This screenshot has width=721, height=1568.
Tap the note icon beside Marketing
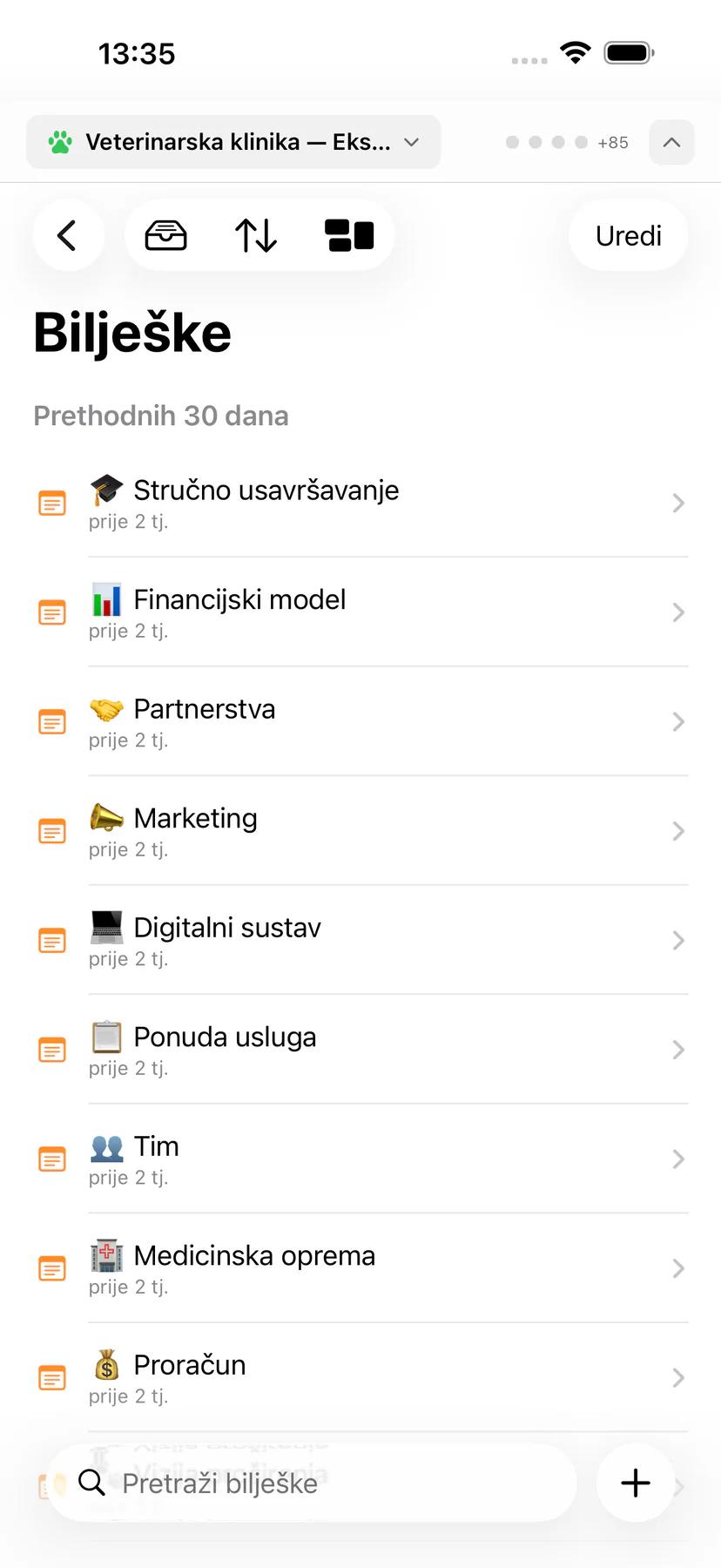(x=52, y=831)
